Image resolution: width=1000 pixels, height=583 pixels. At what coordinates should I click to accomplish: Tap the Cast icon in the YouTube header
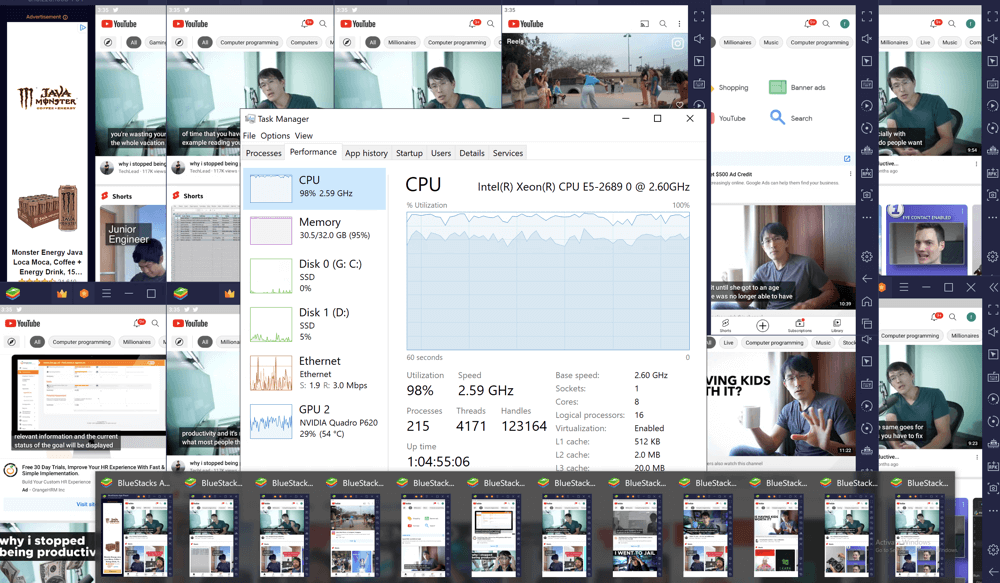(x=645, y=24)
